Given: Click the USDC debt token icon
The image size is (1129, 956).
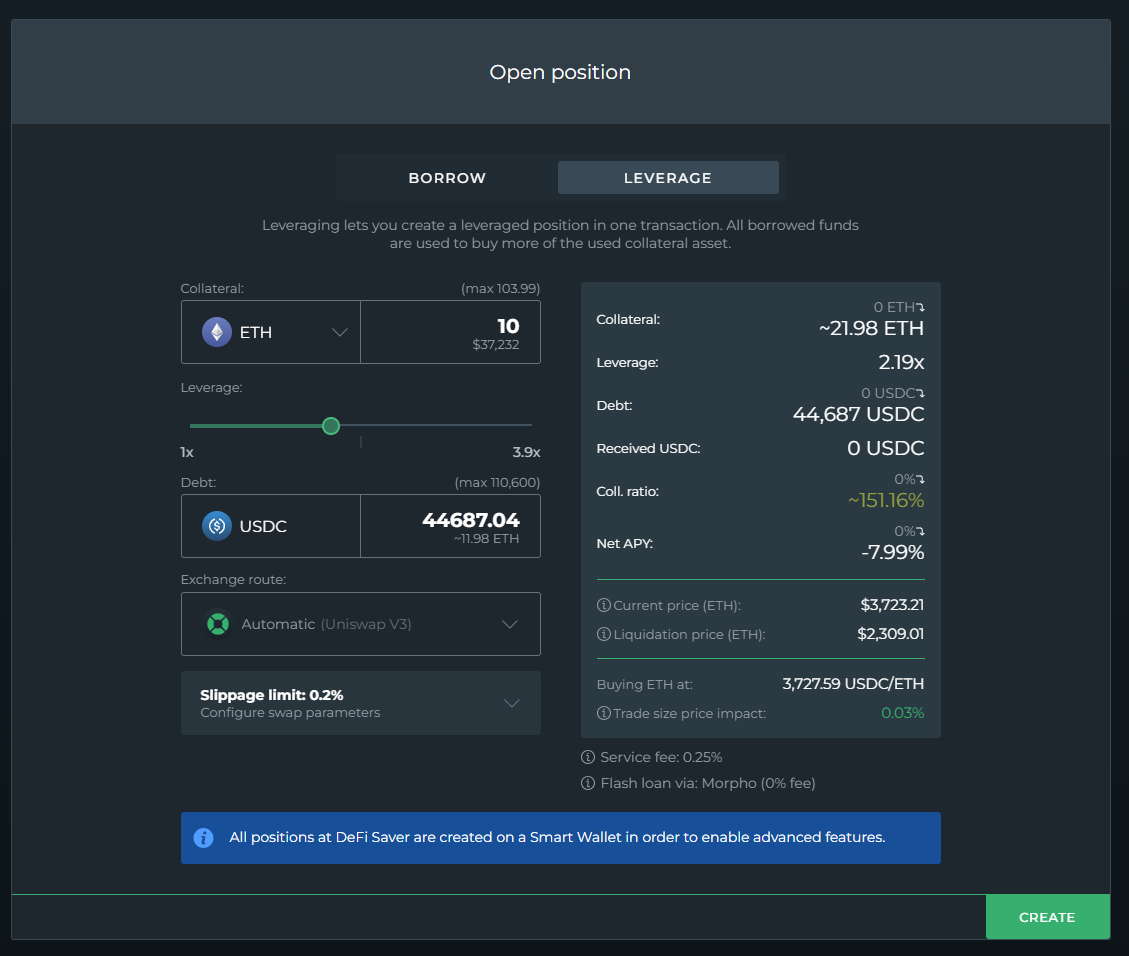Looking at the screenshot, I should click(x=217, y=526).
